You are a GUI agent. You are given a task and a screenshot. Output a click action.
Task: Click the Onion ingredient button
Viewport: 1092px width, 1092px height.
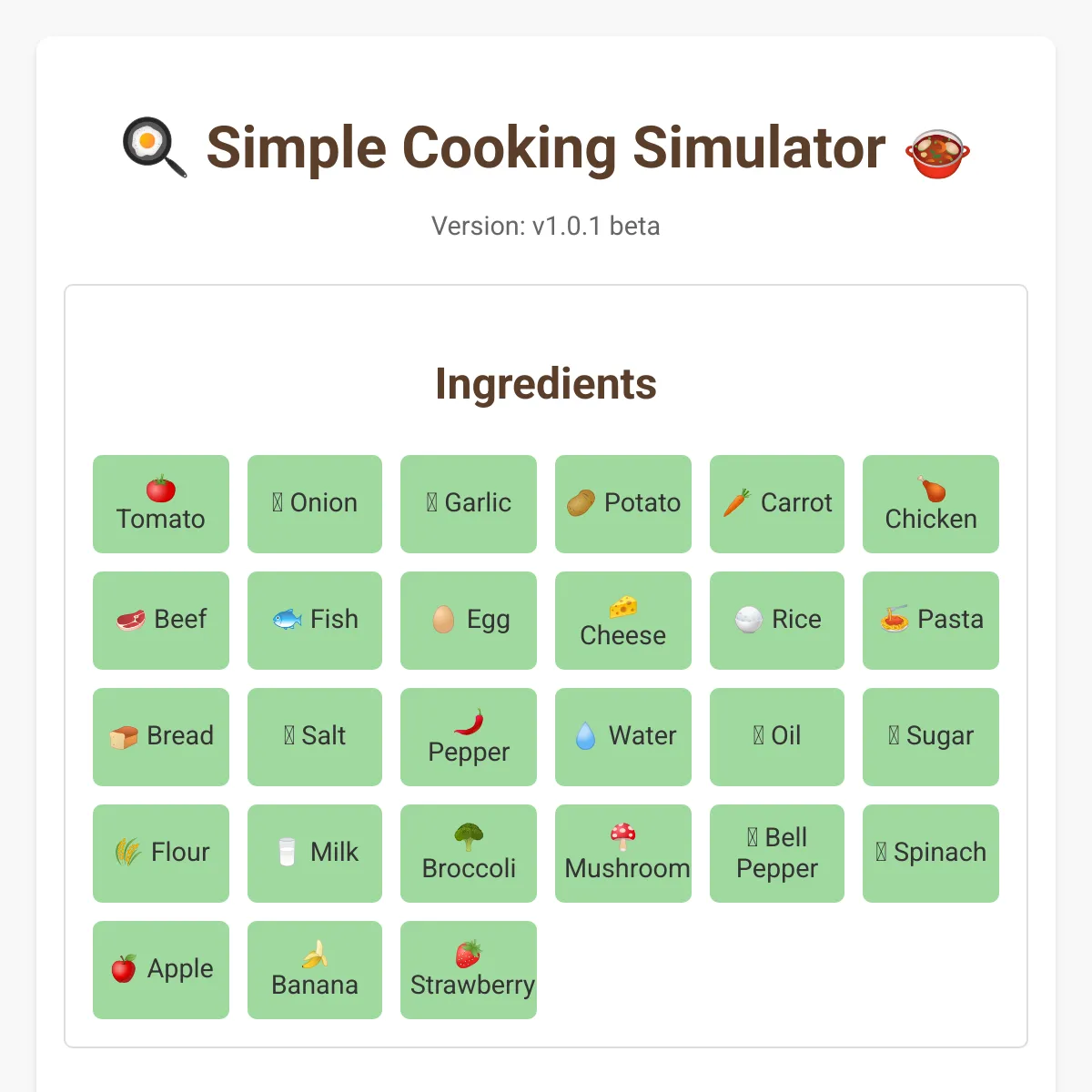pos(315,504)
